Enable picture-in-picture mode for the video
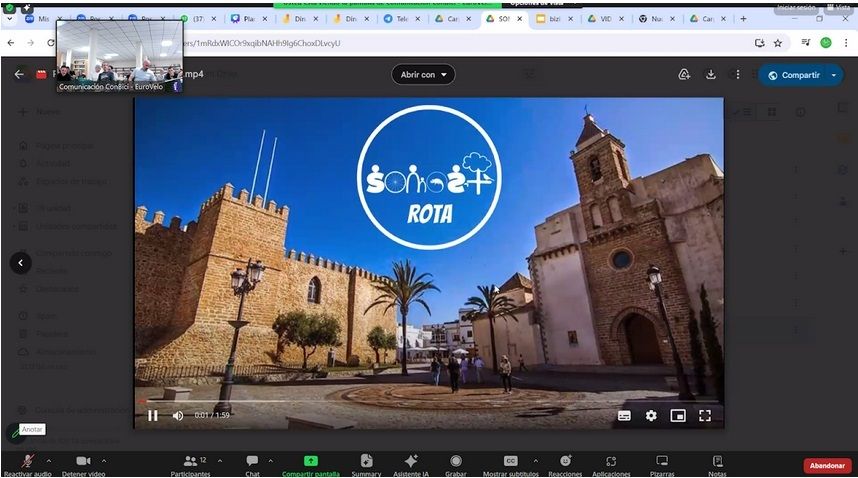This screenshot has height=478, width=858. [x=678, y=416]
